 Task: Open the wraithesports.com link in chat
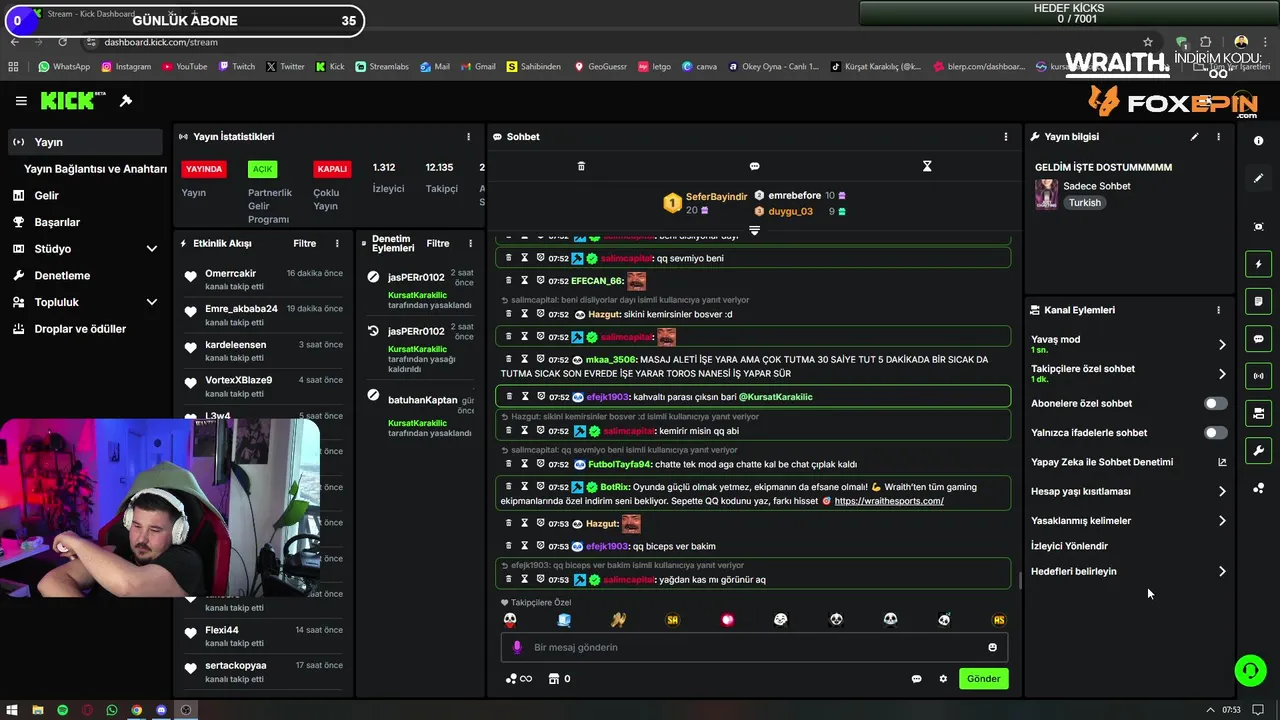(x=889, y=501)
